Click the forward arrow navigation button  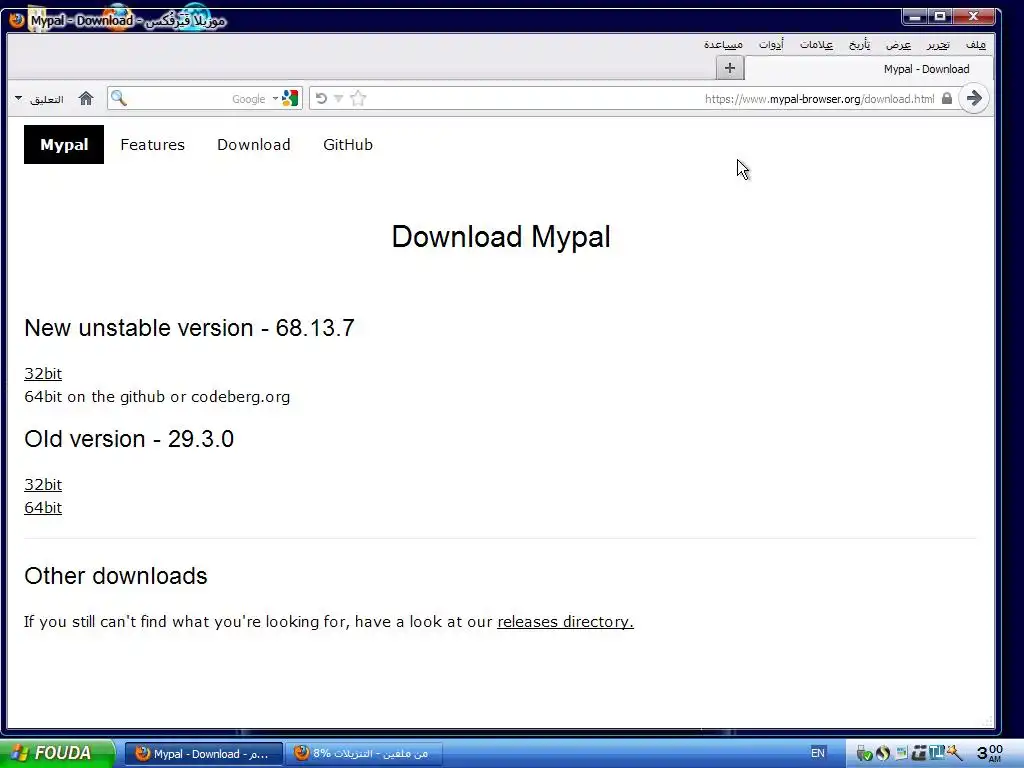click(x=974, y=99)
